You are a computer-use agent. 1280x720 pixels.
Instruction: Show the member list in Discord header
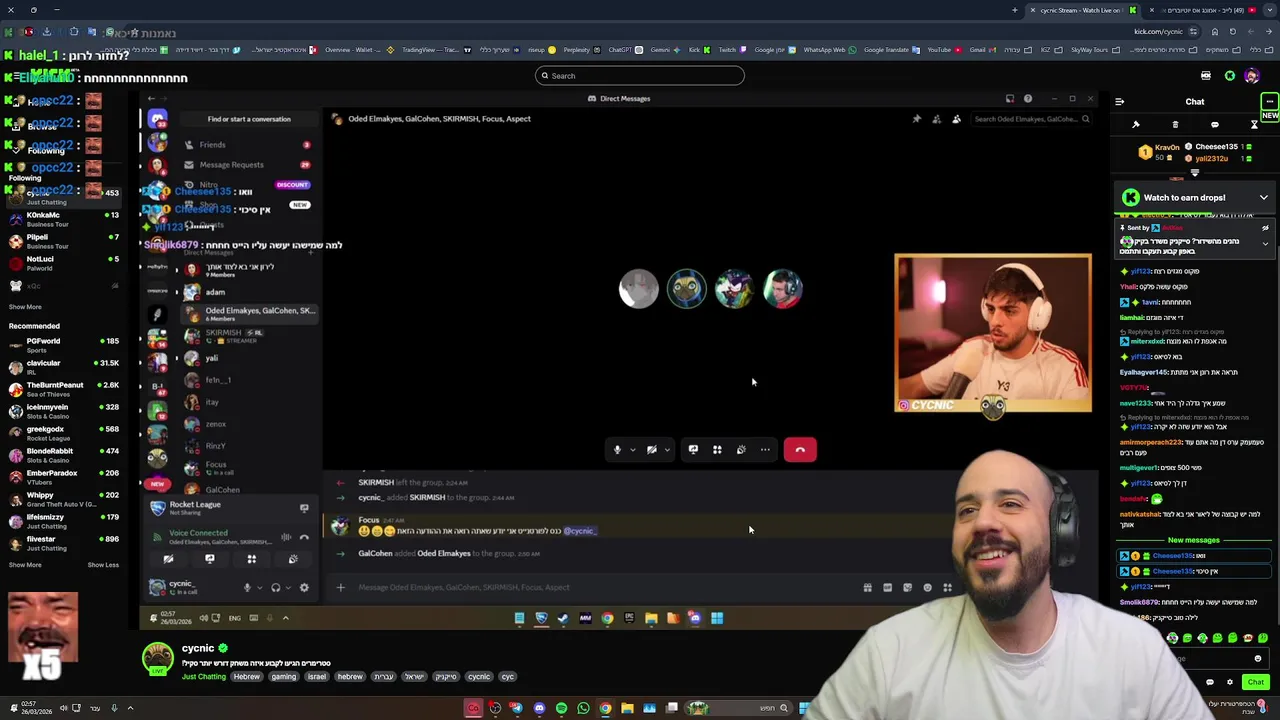pyautogui.click(x=957, y=119)
